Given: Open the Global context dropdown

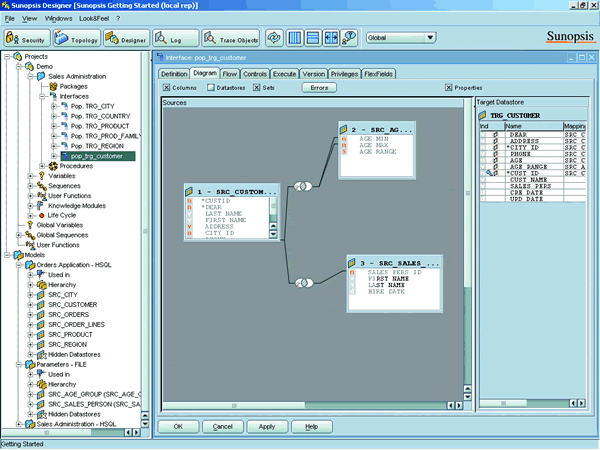Looking at the screenshot, I should (x=430, y=38).
